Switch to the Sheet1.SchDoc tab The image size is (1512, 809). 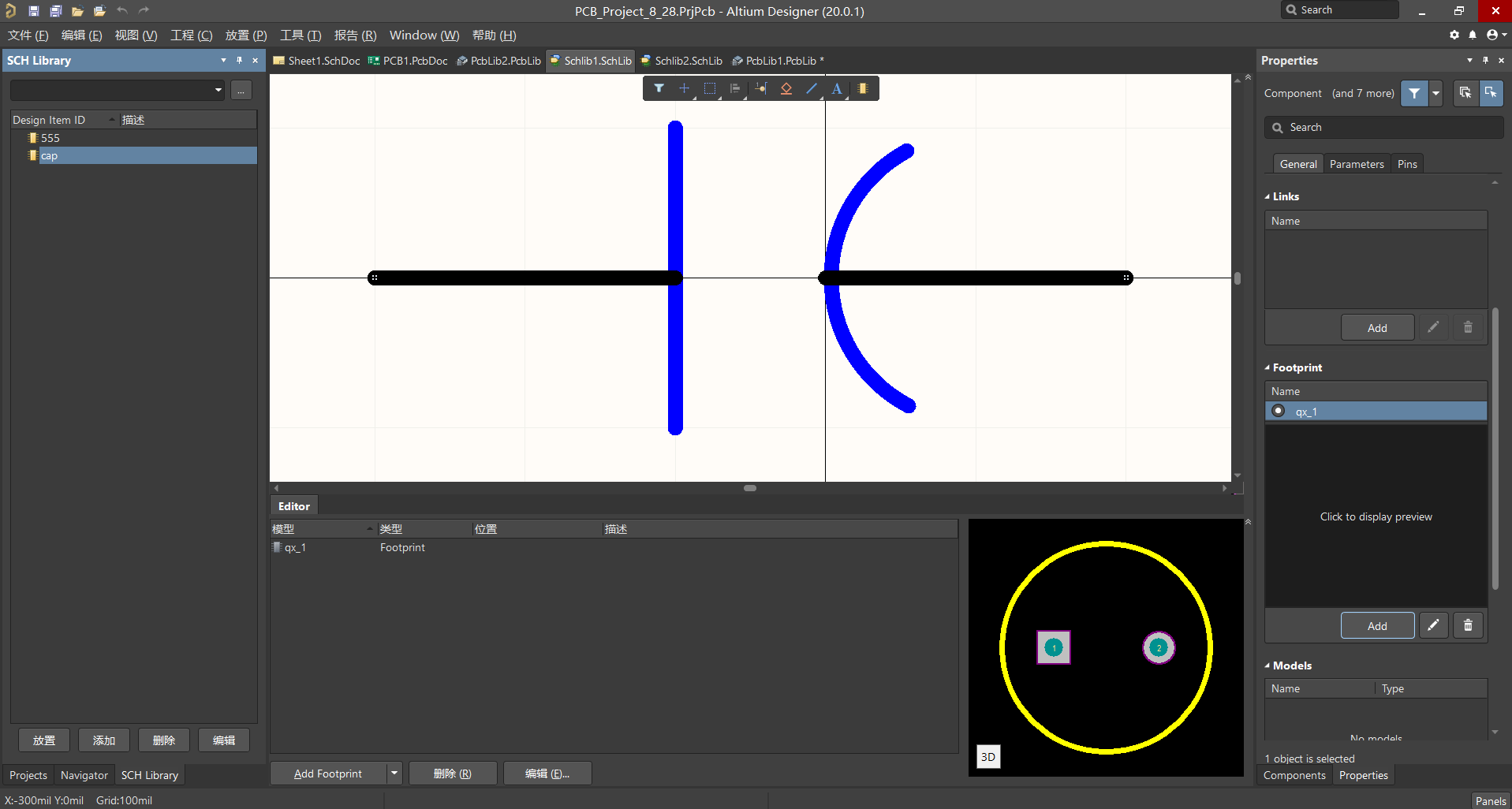[316, 61]
